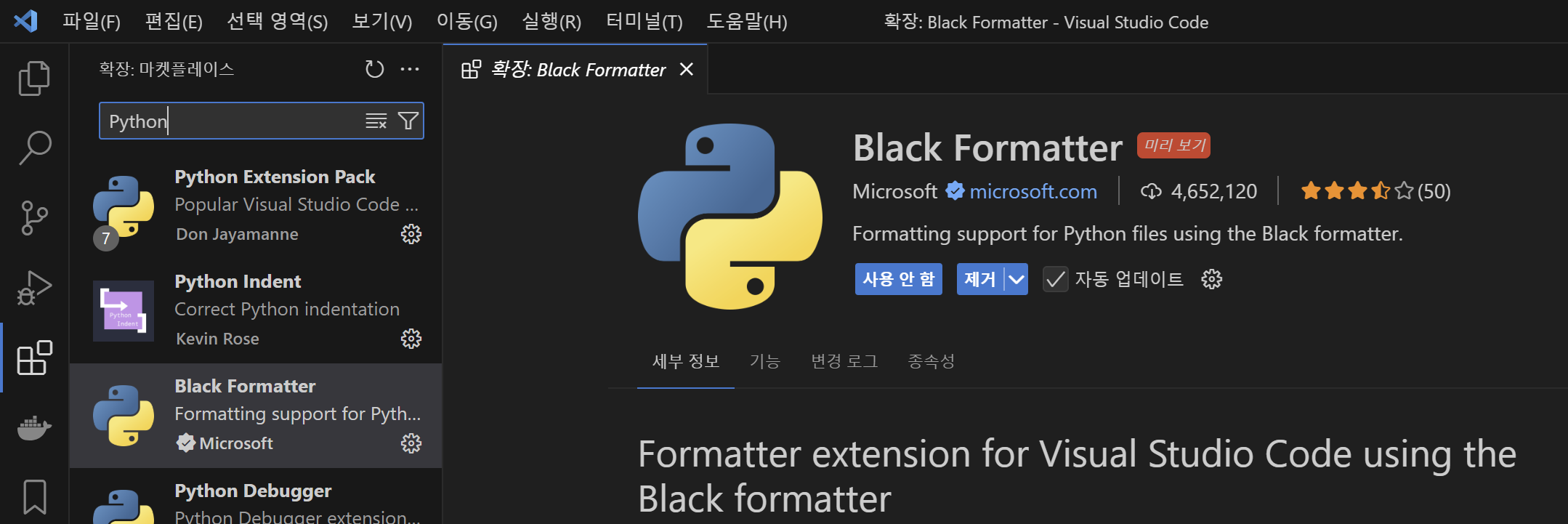Click the star rating (50)
1568x524 pixels.
1375,191
